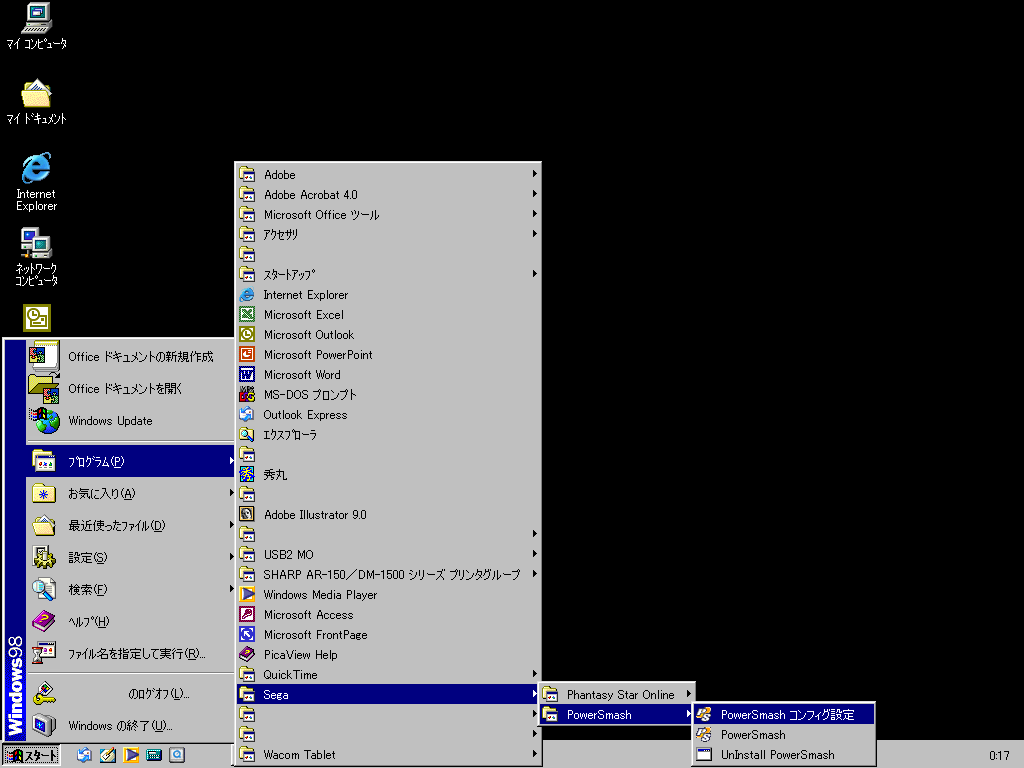Expand the QuickTime submenu
The width and height of the screenshot is (1024, 768).
point(388,675)
